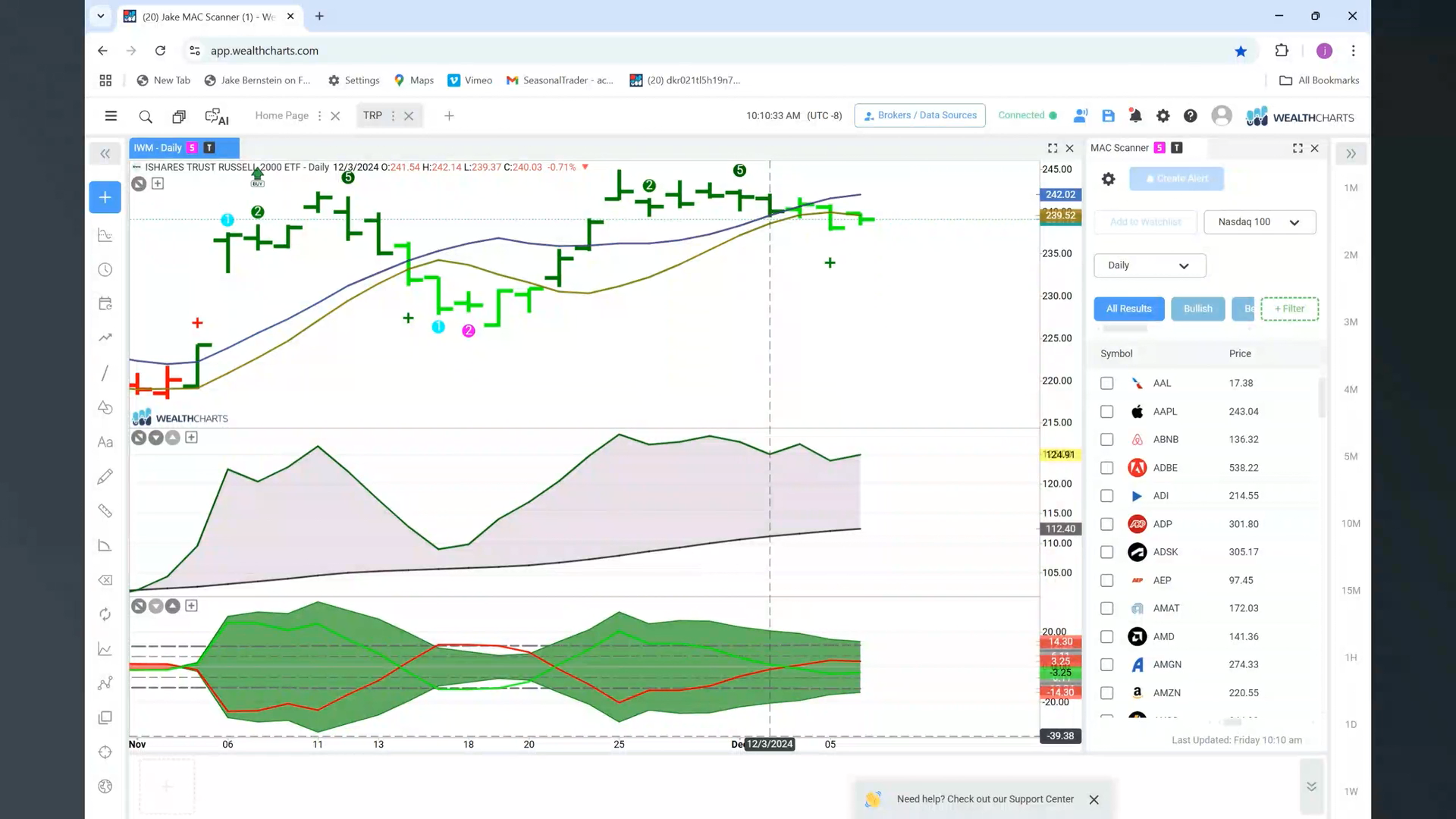Click the duplicate windows icon in top toolbar

coord(179,116)
